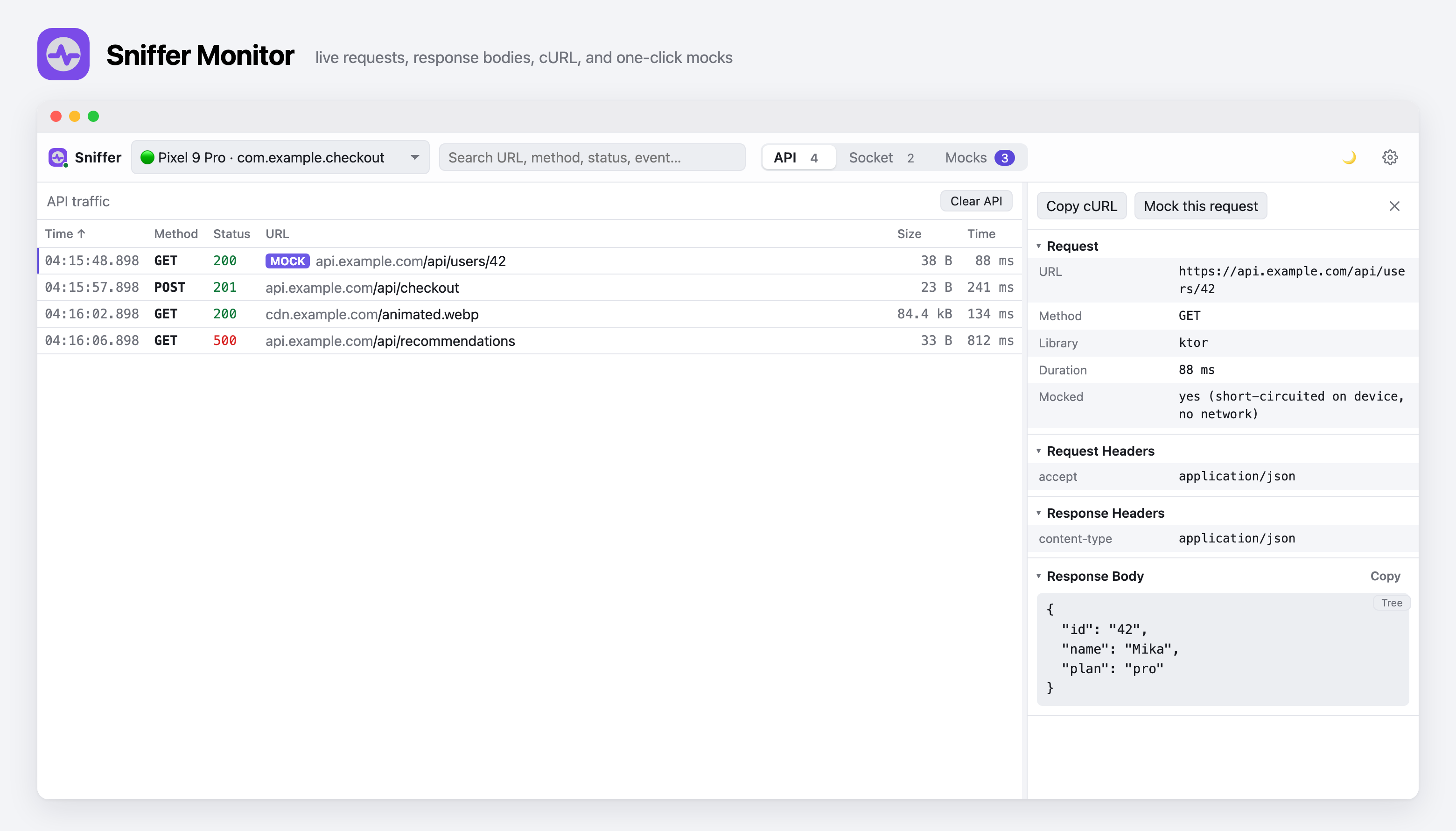Sort by the URL column header

click(277, 233)
